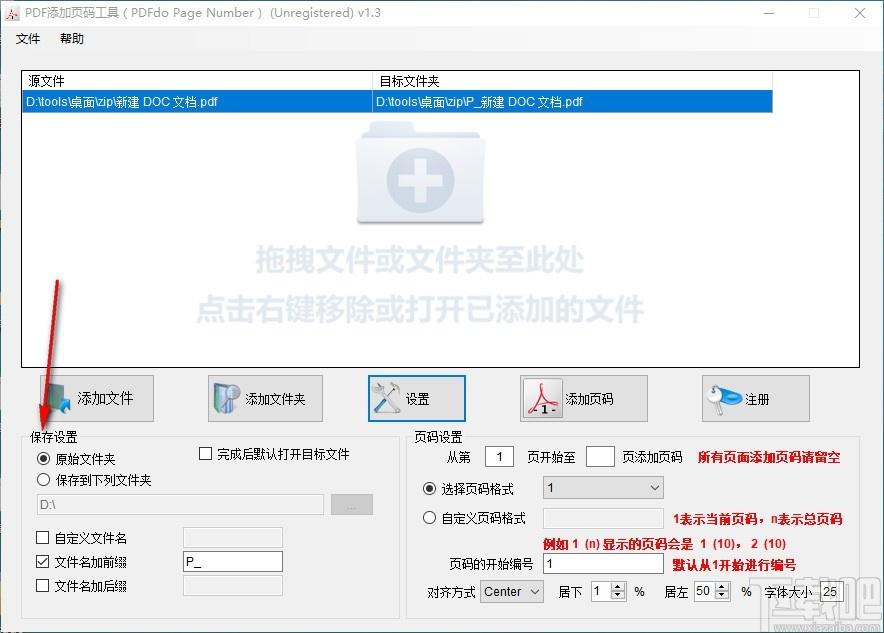Image resolution: width=884 pixels, height=633 pixels.
Task: Click the app icon in title bar
Action: (x=12, y=14)
